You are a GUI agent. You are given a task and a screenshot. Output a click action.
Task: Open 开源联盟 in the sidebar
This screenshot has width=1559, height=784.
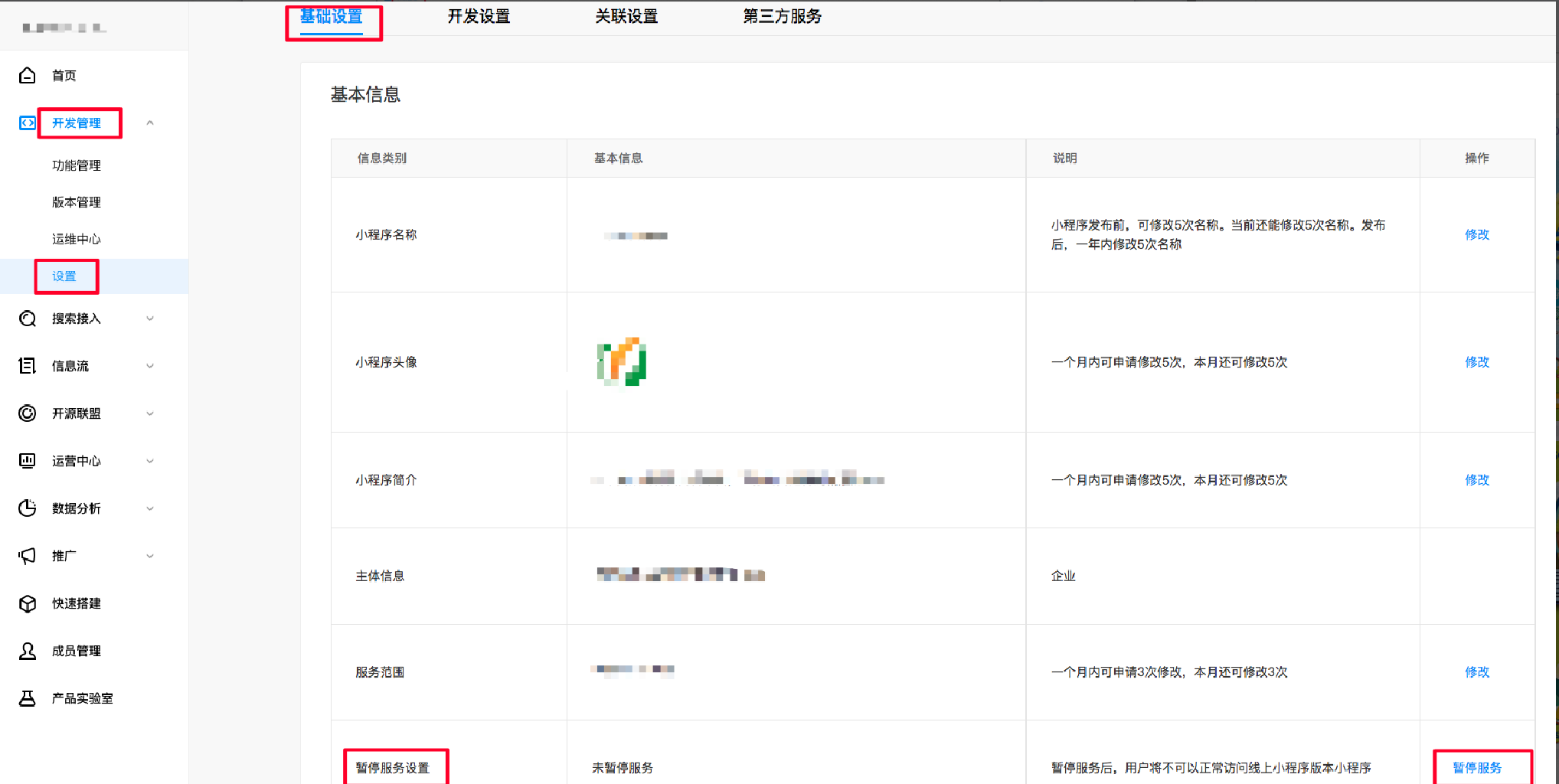coord(77,413)
